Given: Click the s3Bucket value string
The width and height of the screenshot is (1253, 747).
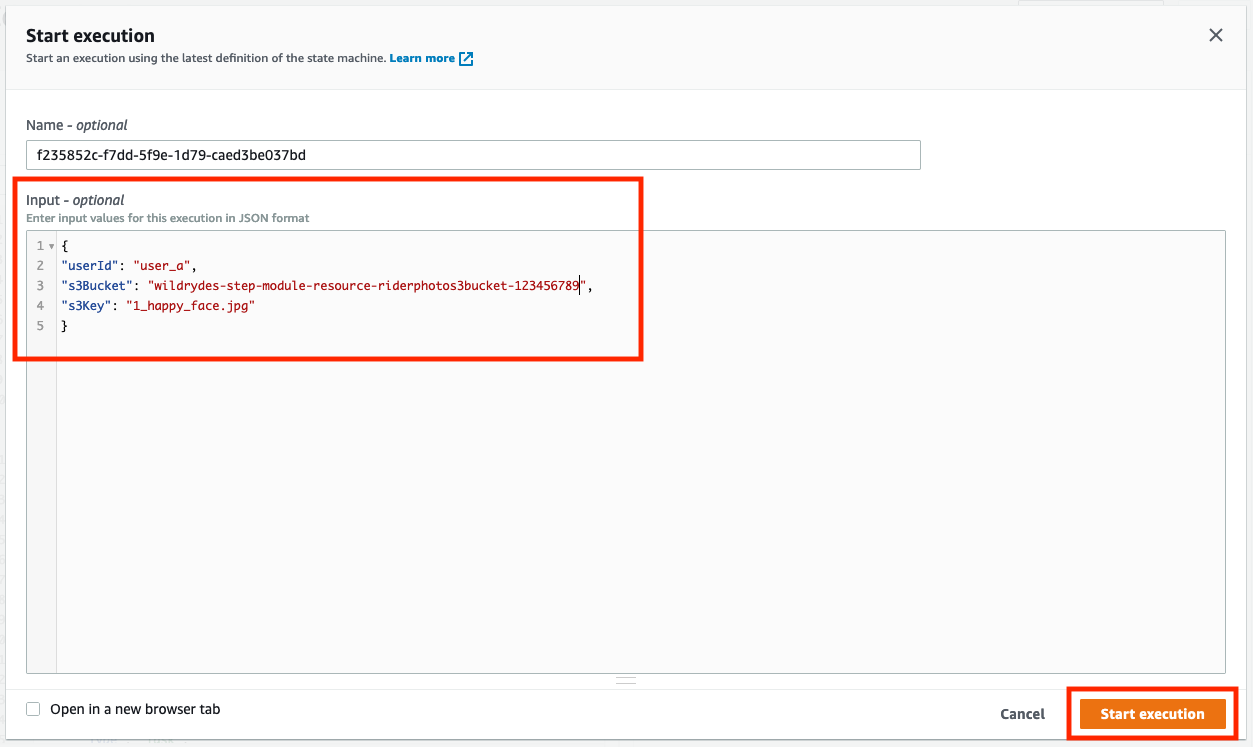Looking at the screenshot, I should pyautogui.click(x=367, y=286).
